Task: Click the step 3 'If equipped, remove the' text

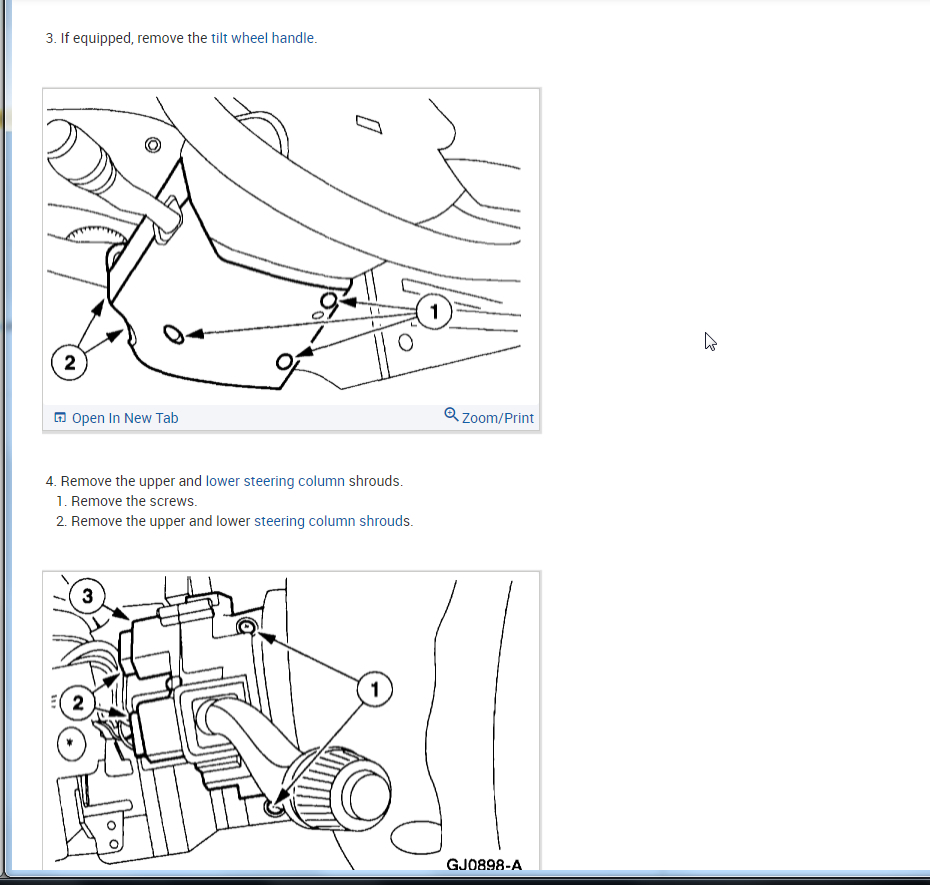Action: click(134, 38)
